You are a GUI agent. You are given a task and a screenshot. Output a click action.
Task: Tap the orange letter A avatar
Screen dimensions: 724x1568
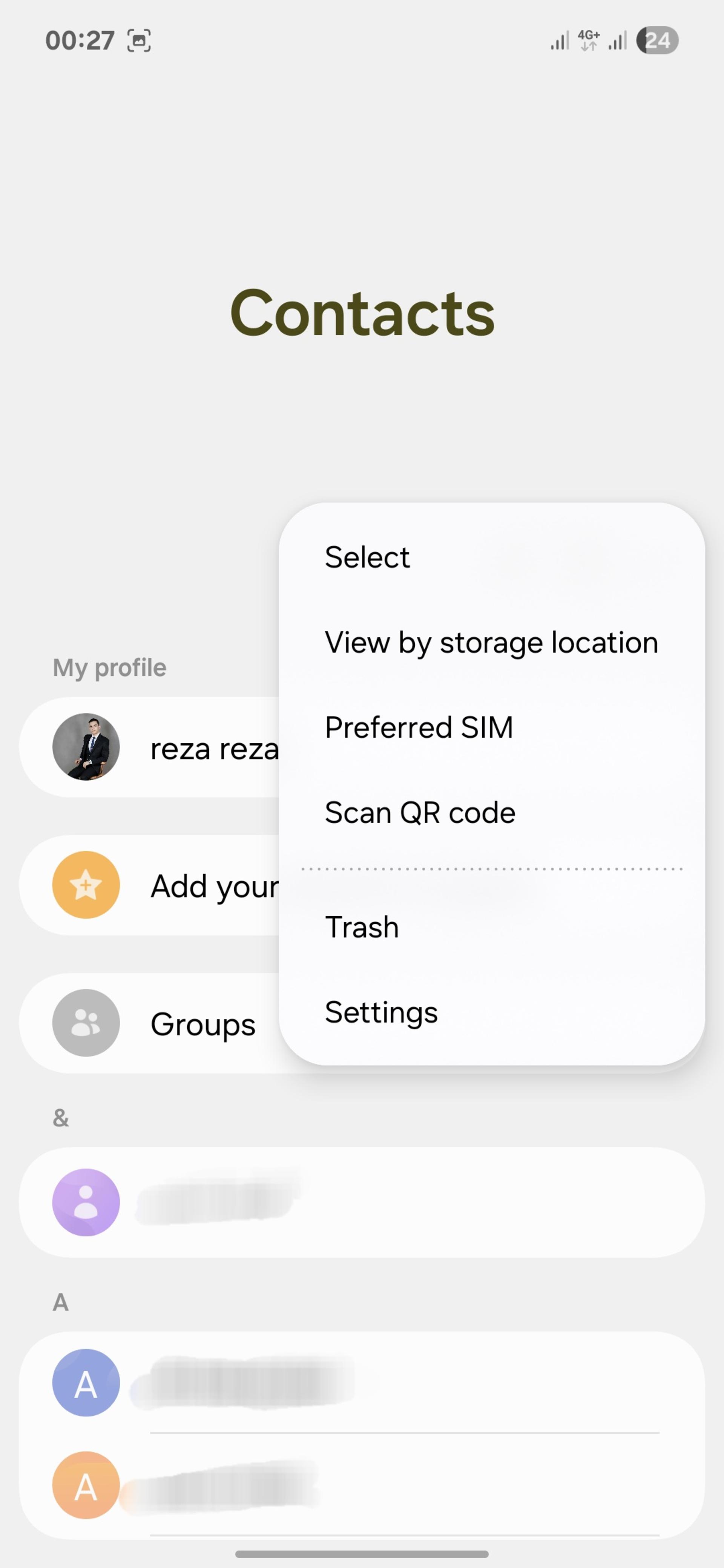pos(86,1485)
